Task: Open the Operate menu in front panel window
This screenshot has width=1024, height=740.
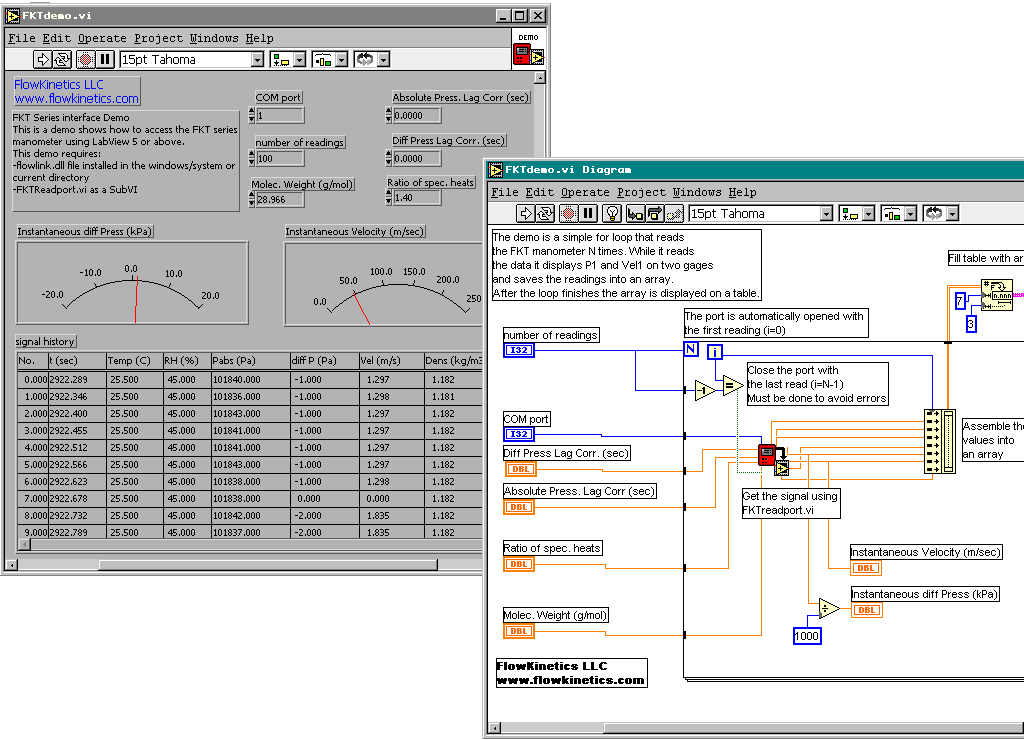Action: (x=102, y=38)
